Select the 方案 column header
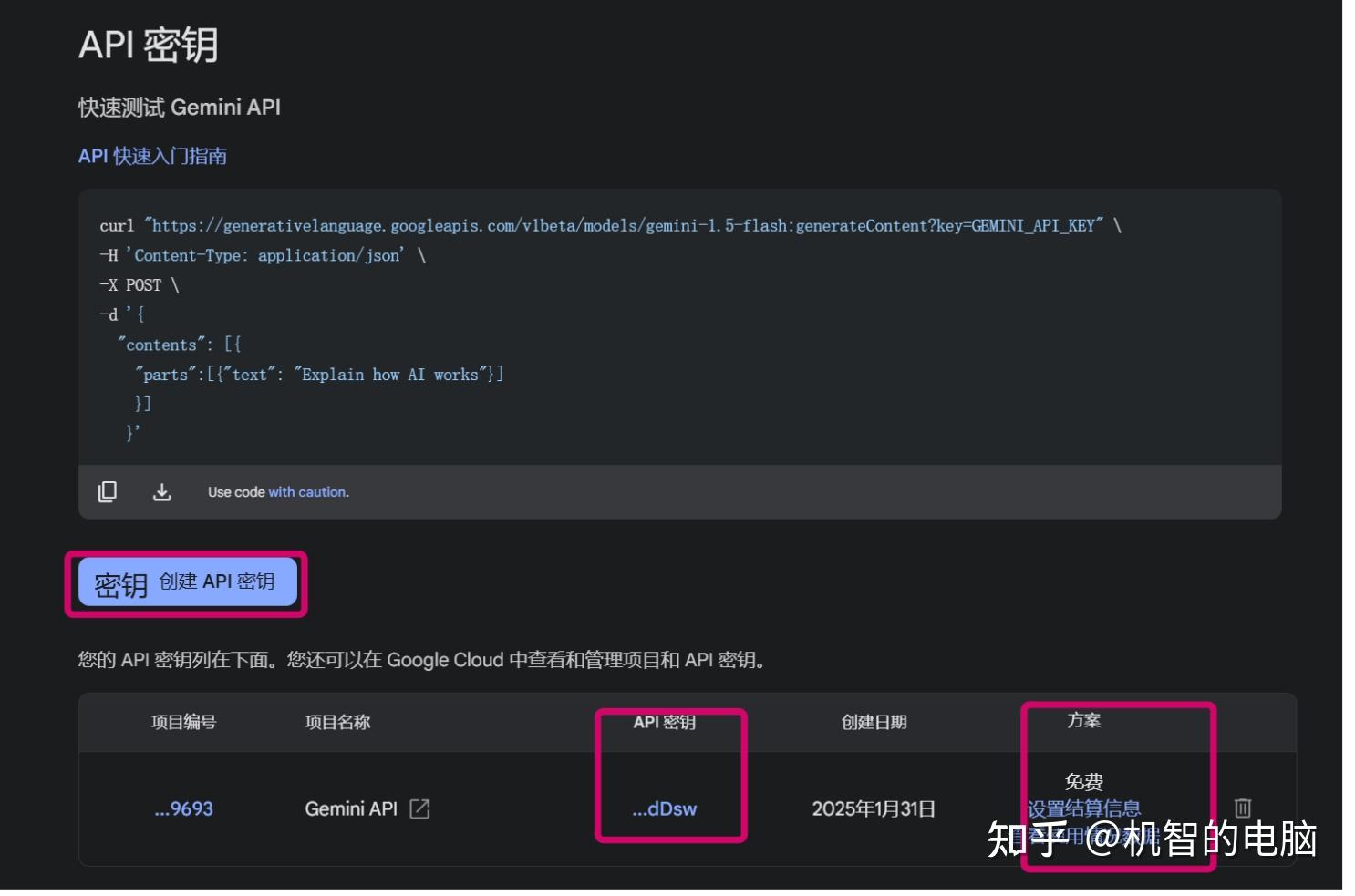The width and height of the screenshot is (1355, 896). tap(1084, 720)
